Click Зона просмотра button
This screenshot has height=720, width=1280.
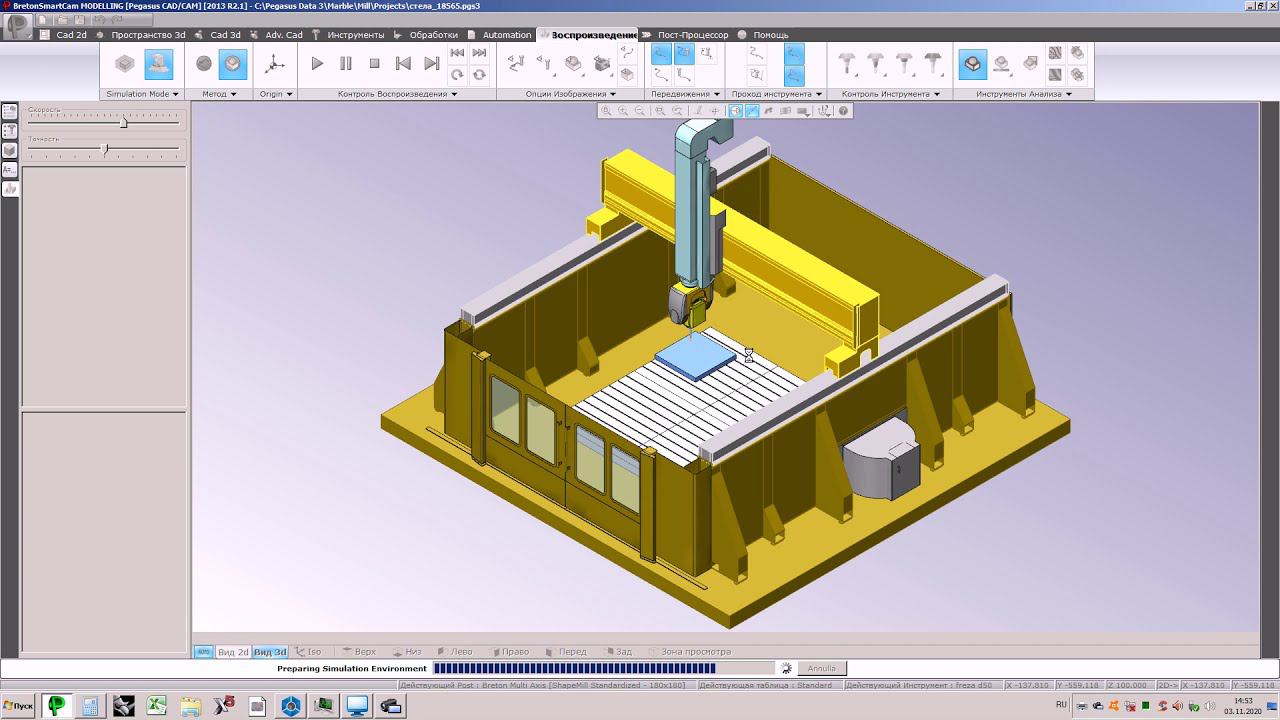[689, 652]
